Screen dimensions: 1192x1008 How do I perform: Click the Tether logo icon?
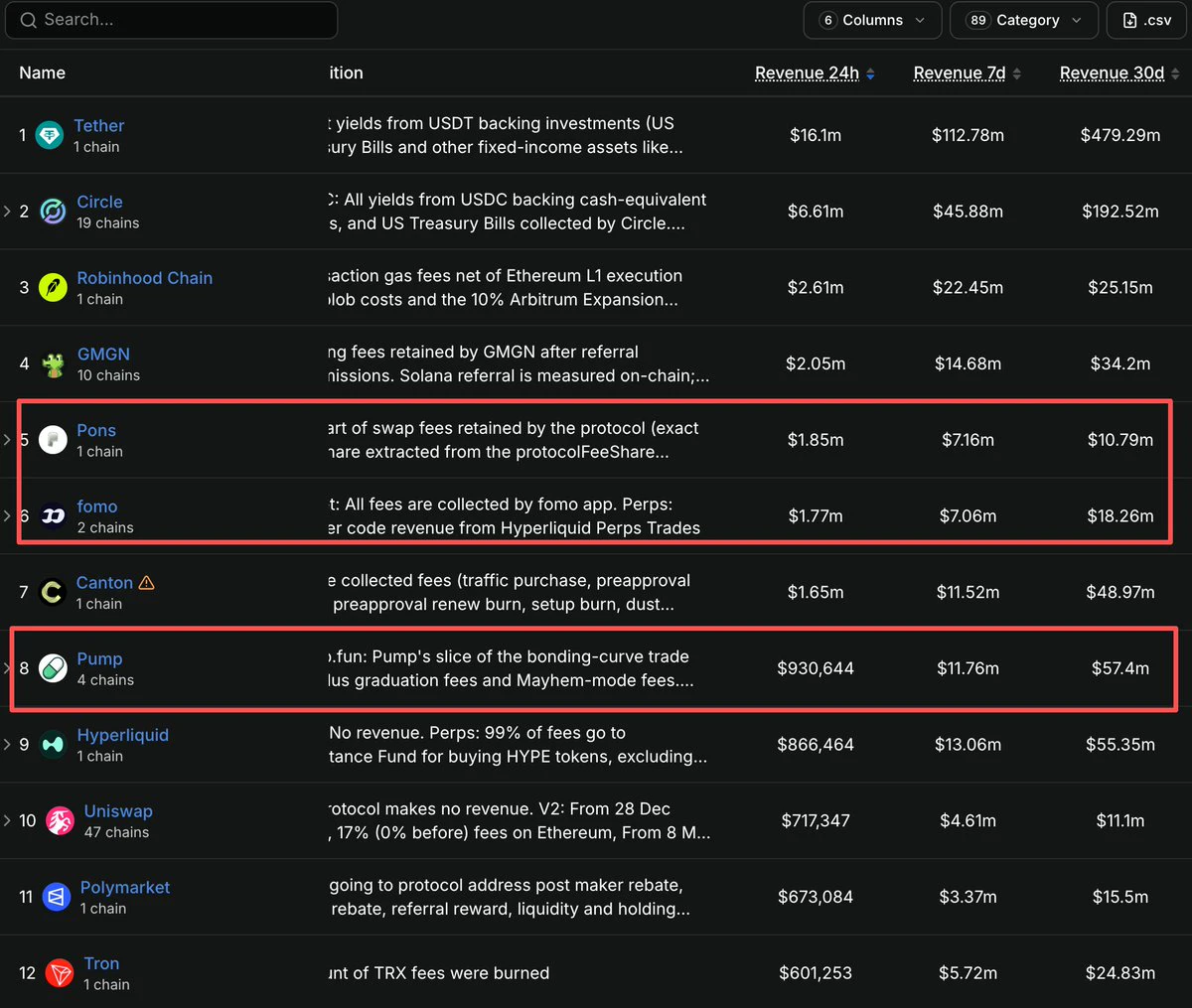click(x=50, y=135)
